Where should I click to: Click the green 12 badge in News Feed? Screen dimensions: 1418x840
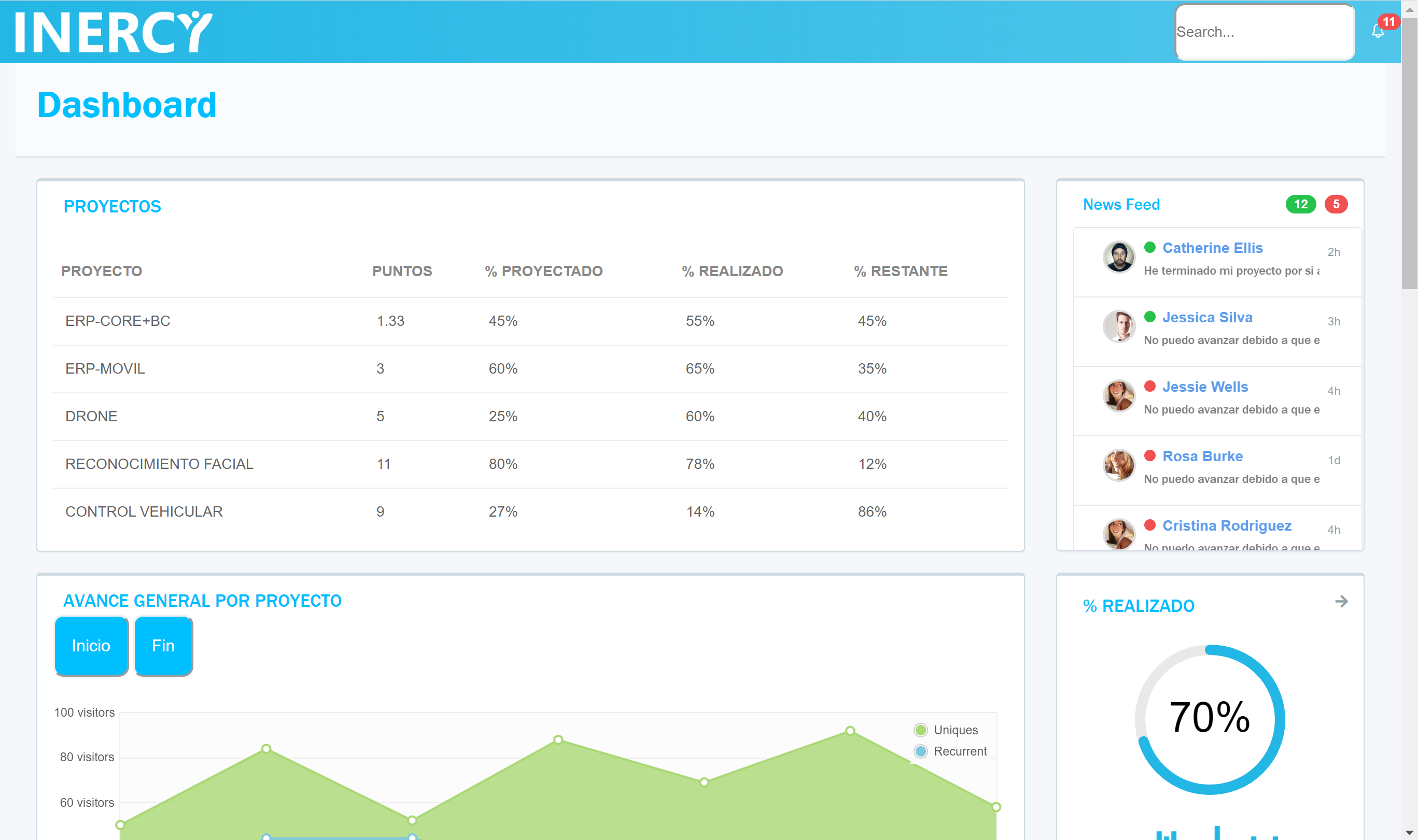[x=1300, y=204]
